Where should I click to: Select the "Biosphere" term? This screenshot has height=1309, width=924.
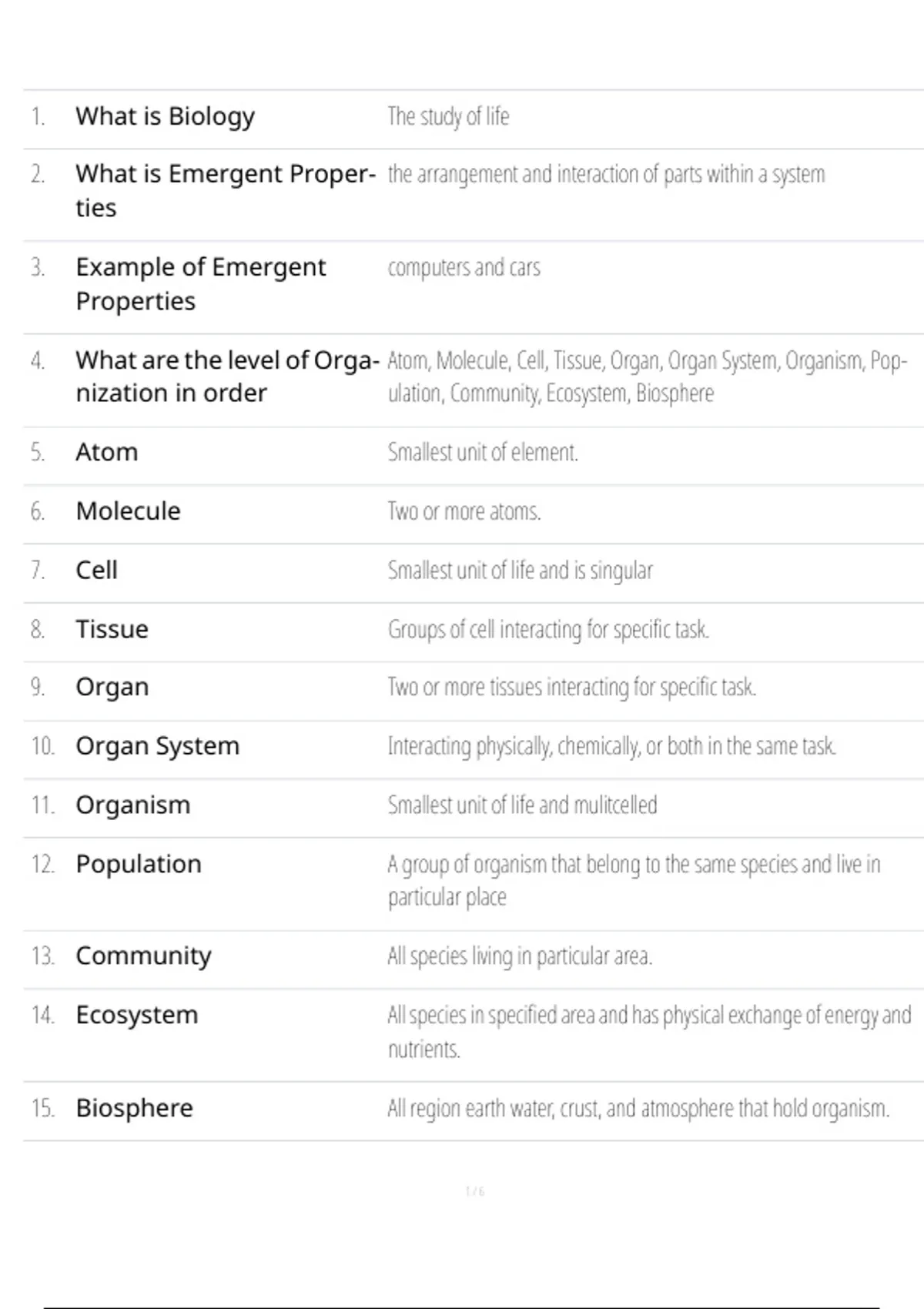(x=134, y=1108)
